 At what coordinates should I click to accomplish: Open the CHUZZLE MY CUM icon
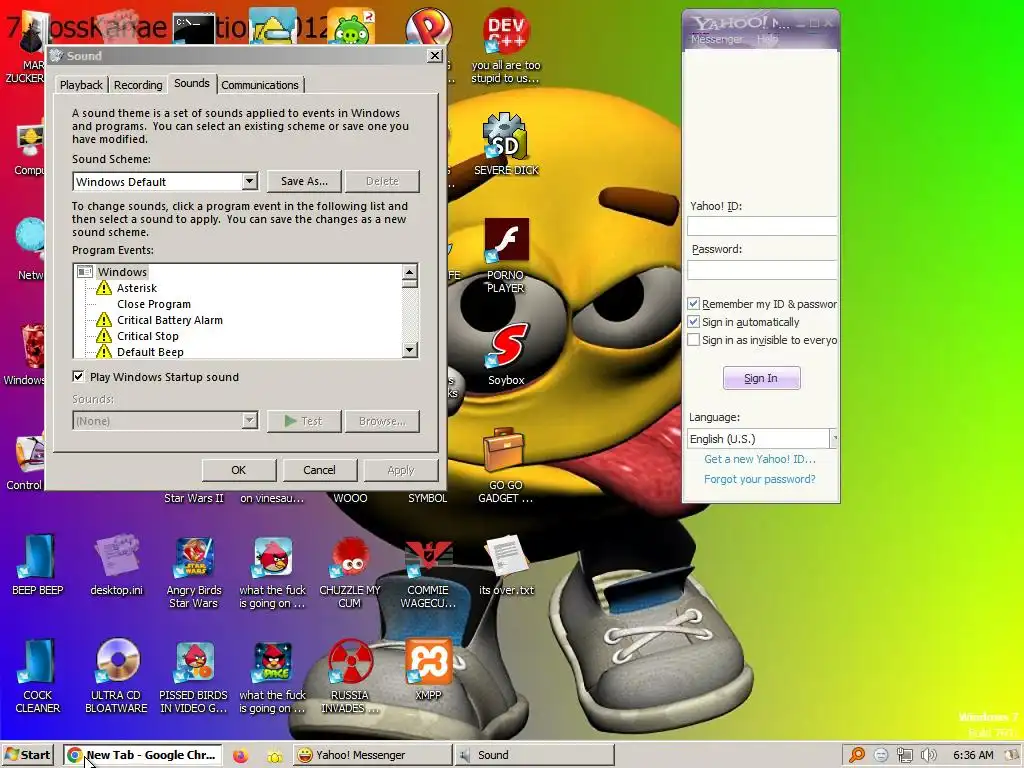(350, 556)
